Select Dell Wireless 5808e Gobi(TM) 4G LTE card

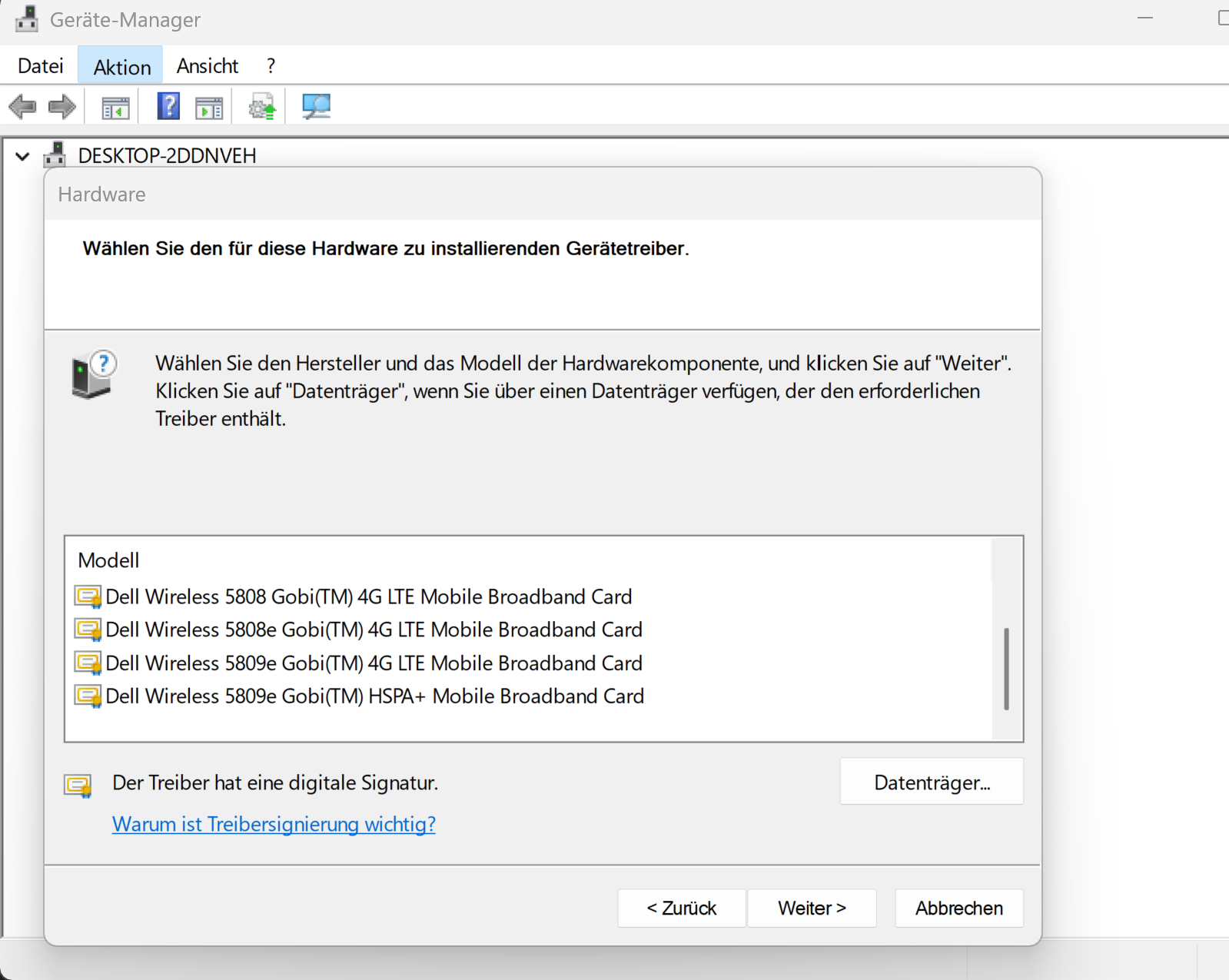point(374,630)
